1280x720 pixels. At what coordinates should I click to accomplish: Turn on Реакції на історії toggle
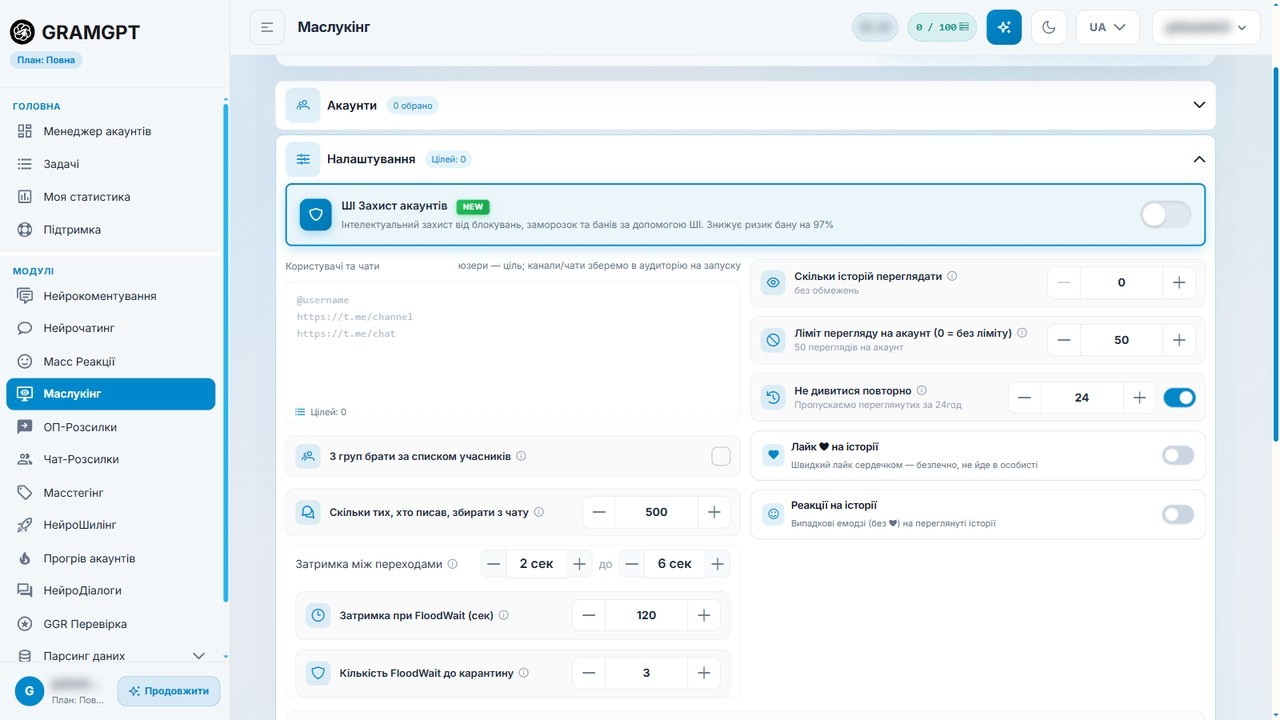pyautogui.click(x=1178, y=514)
